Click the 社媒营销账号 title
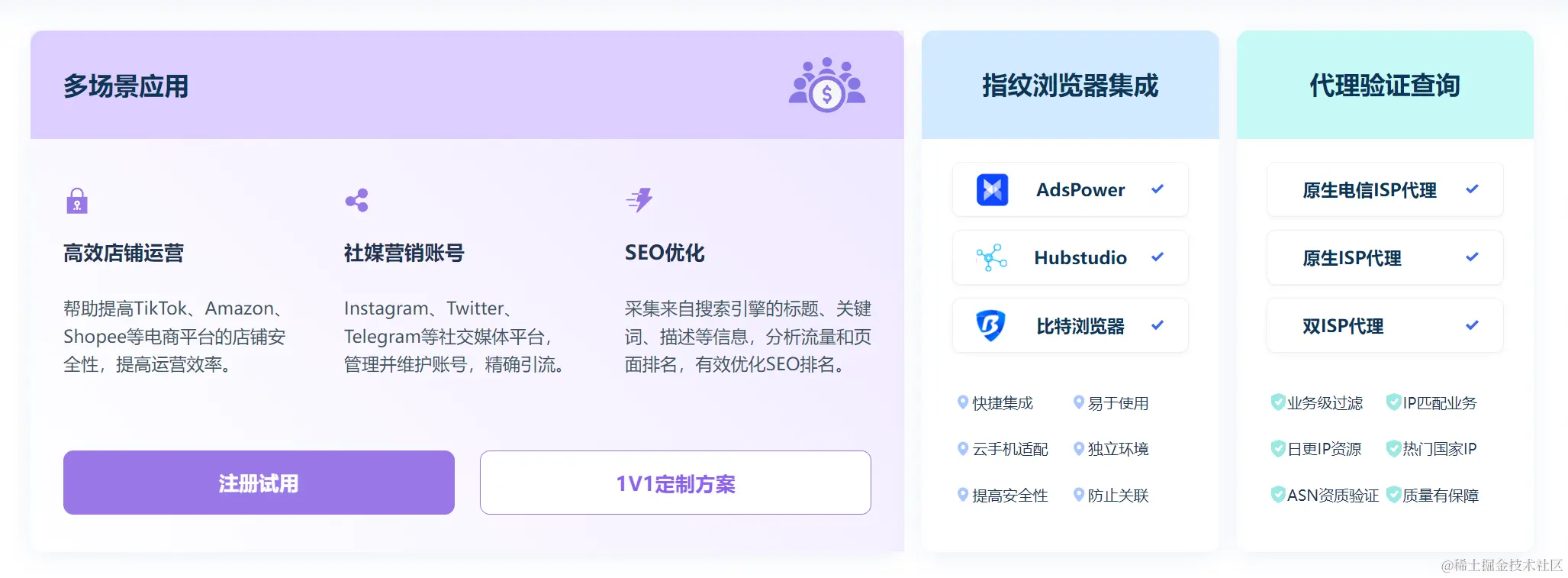This screenshot has height=578, width=1568. 404,253
